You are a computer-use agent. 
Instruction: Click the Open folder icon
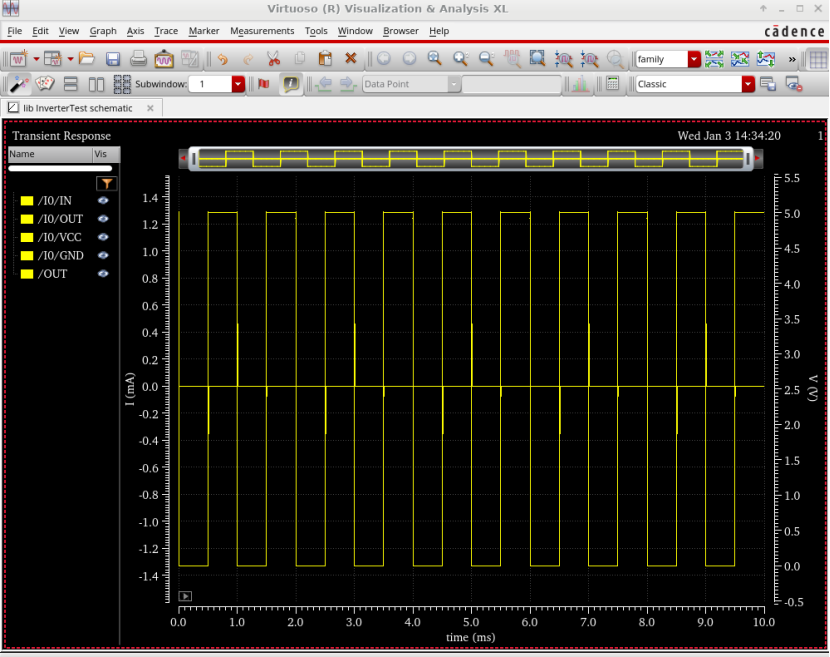coord(87,59)
